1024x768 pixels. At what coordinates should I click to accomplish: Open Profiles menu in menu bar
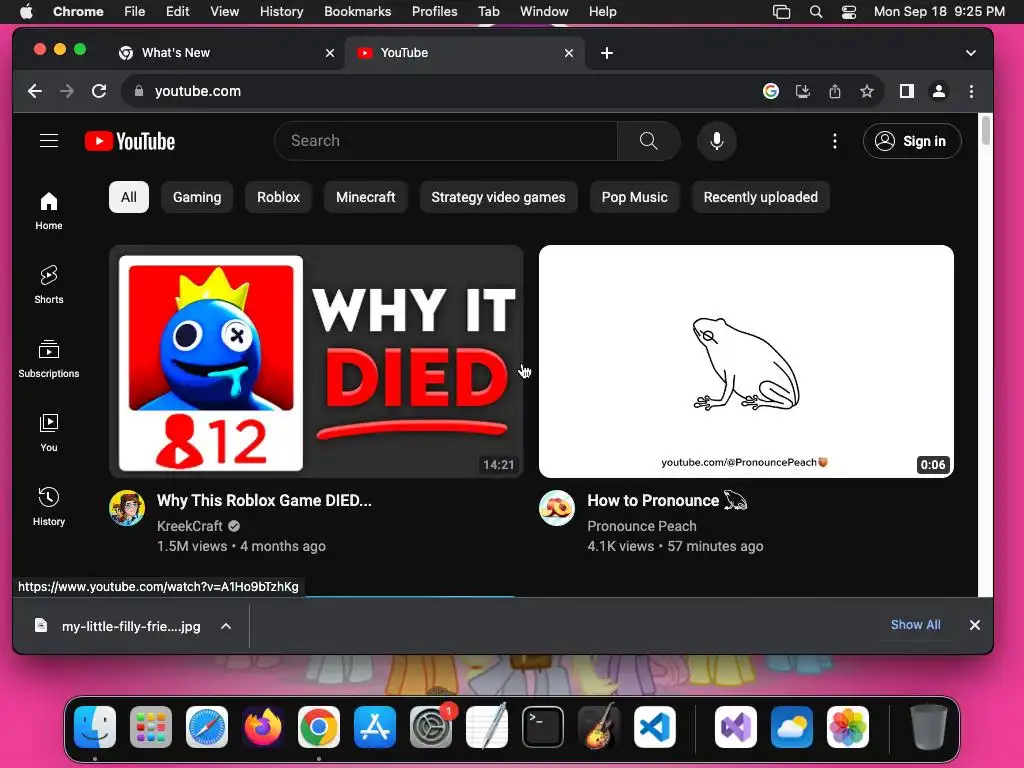point(434,12)
